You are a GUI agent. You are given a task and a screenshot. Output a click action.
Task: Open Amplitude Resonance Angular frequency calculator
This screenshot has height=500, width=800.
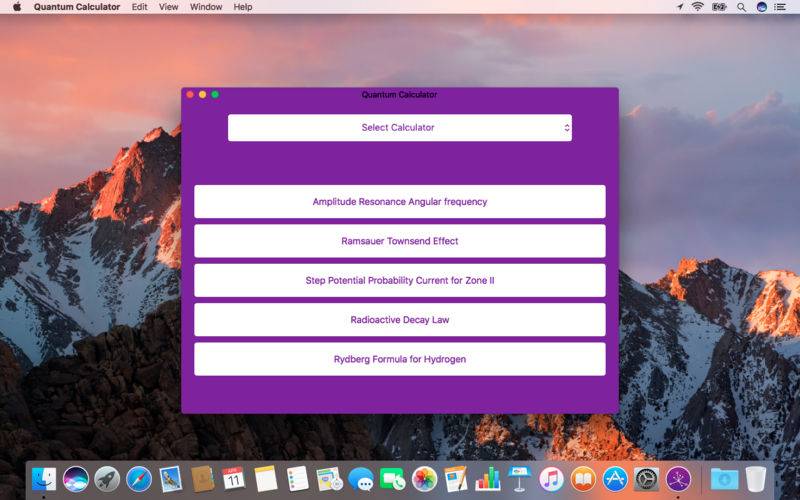pos(399,202)
